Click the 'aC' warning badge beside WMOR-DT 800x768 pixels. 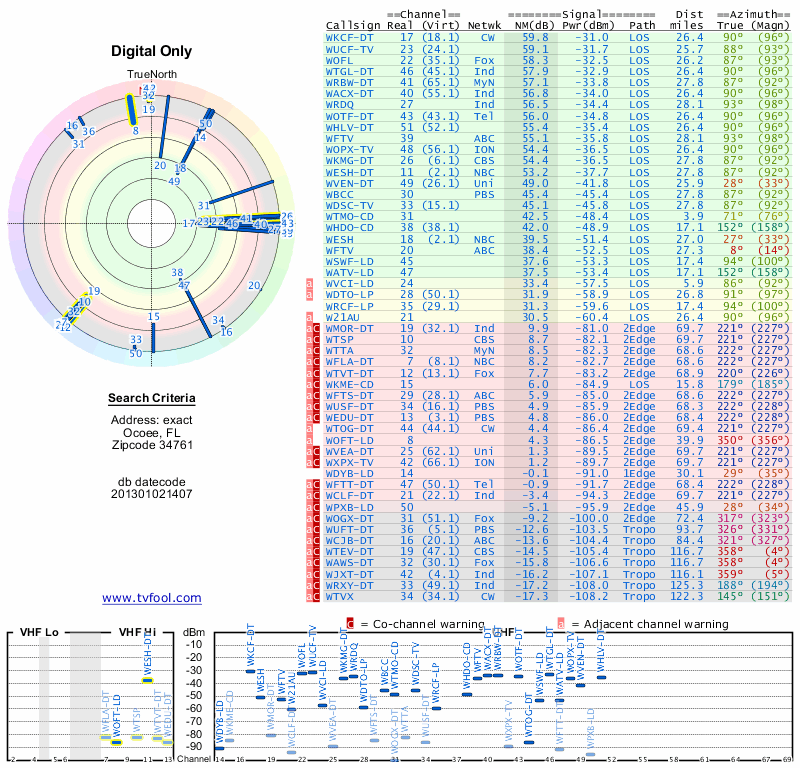pos(313,328)
